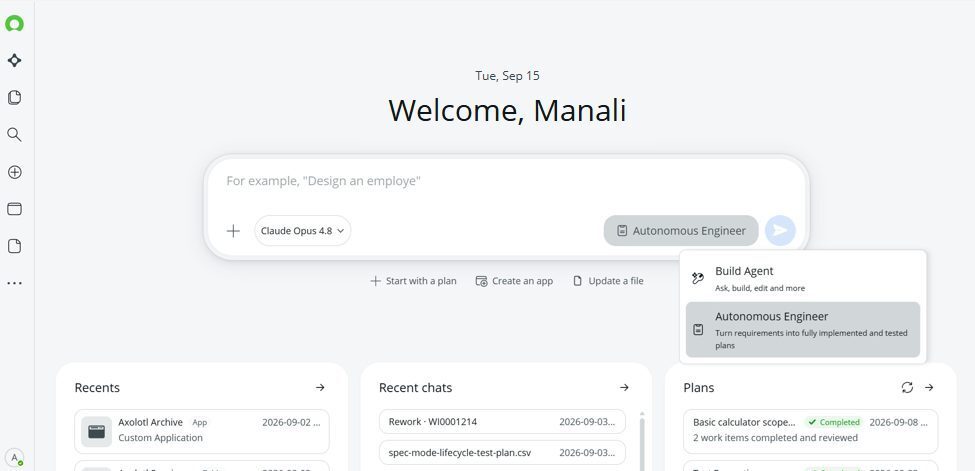Image resolution: width=975 pixels, height=471 pixels.
Task: Open the spec-mode-lifecycle-test-plan.csv chat
Action: [x=502, y=452]
